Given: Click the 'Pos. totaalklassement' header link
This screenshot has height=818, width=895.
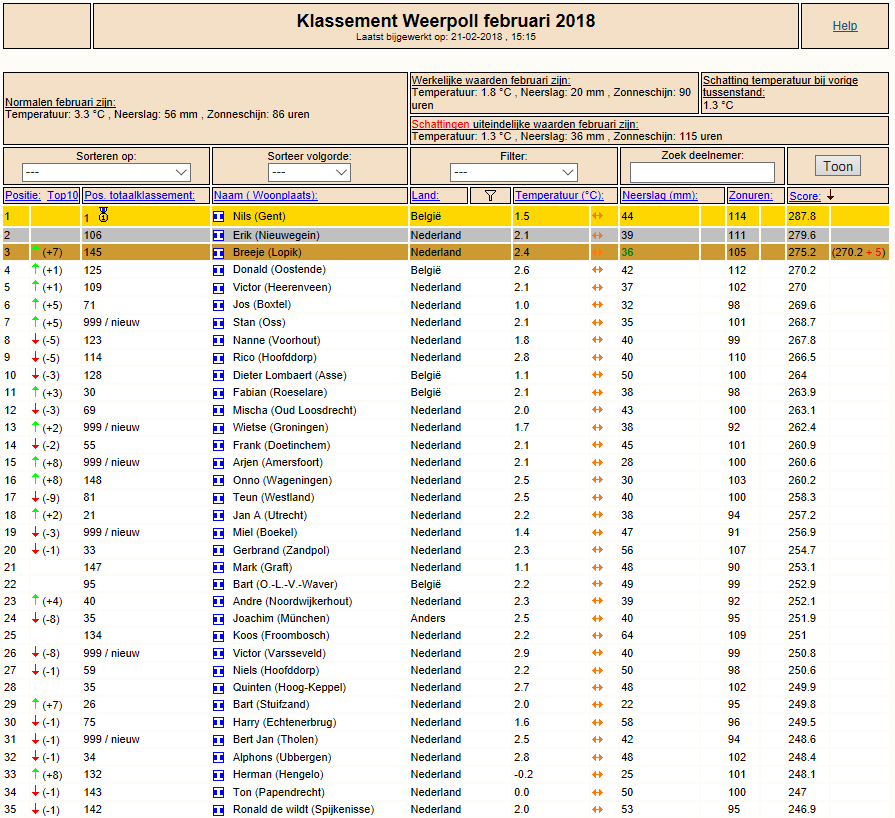Looking at the screenshot, I should 139,195.
